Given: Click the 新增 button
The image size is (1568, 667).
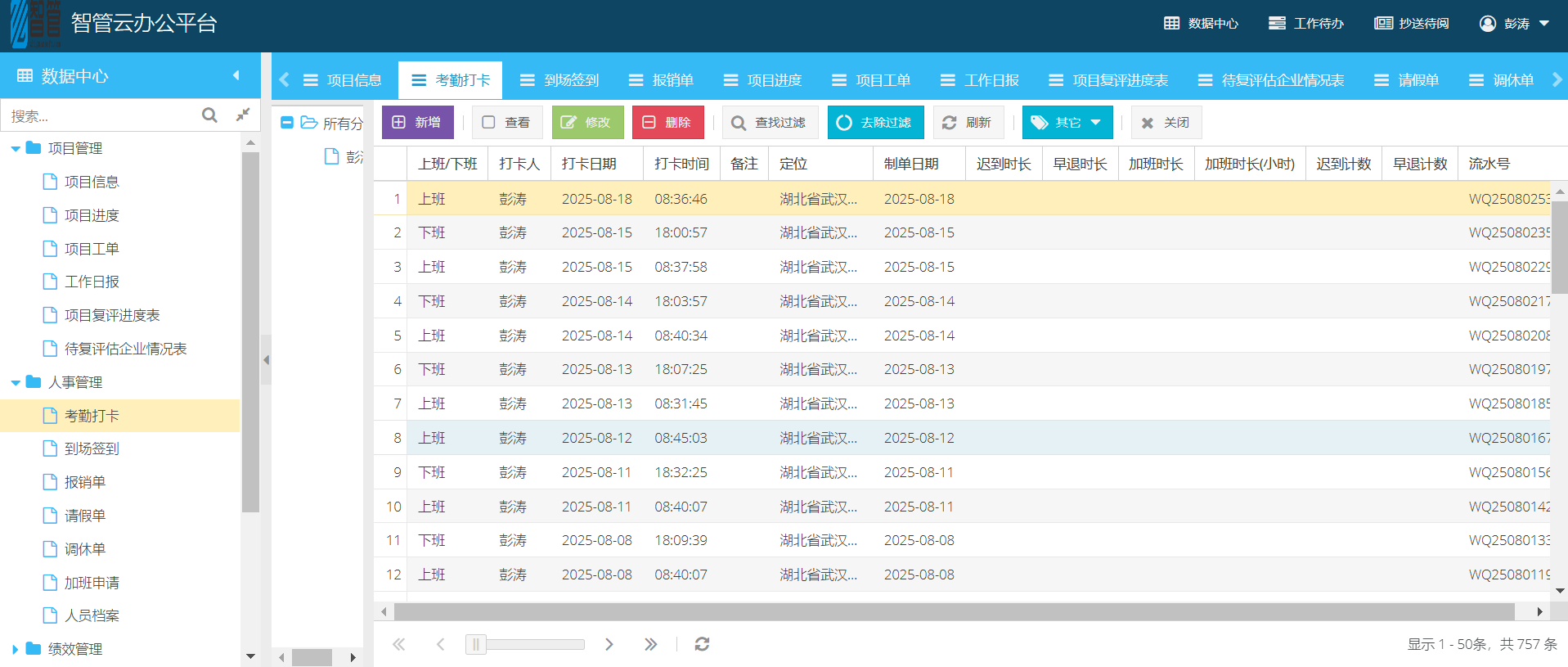Looking at the screenshot, I should point(417,123).
